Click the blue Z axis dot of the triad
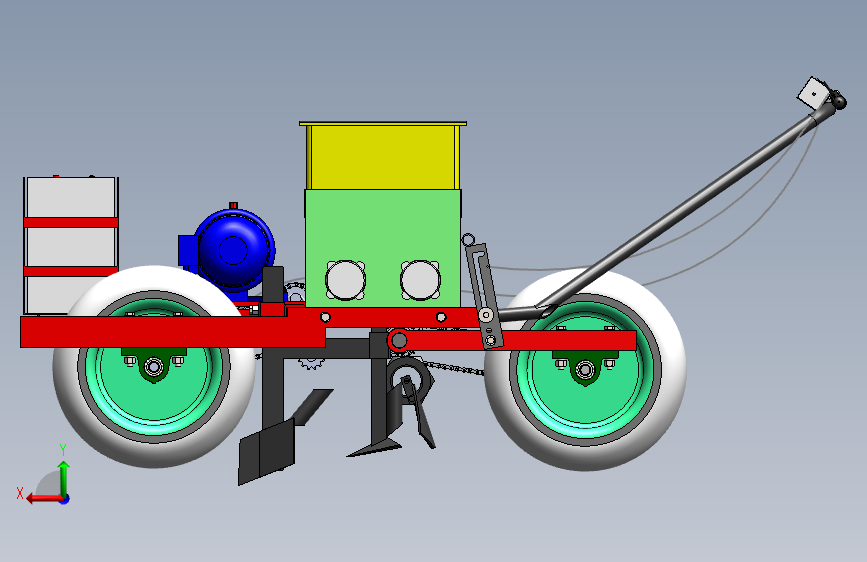Image resolution: width=867 pixels, height=562 pixels. coord(65,499)
